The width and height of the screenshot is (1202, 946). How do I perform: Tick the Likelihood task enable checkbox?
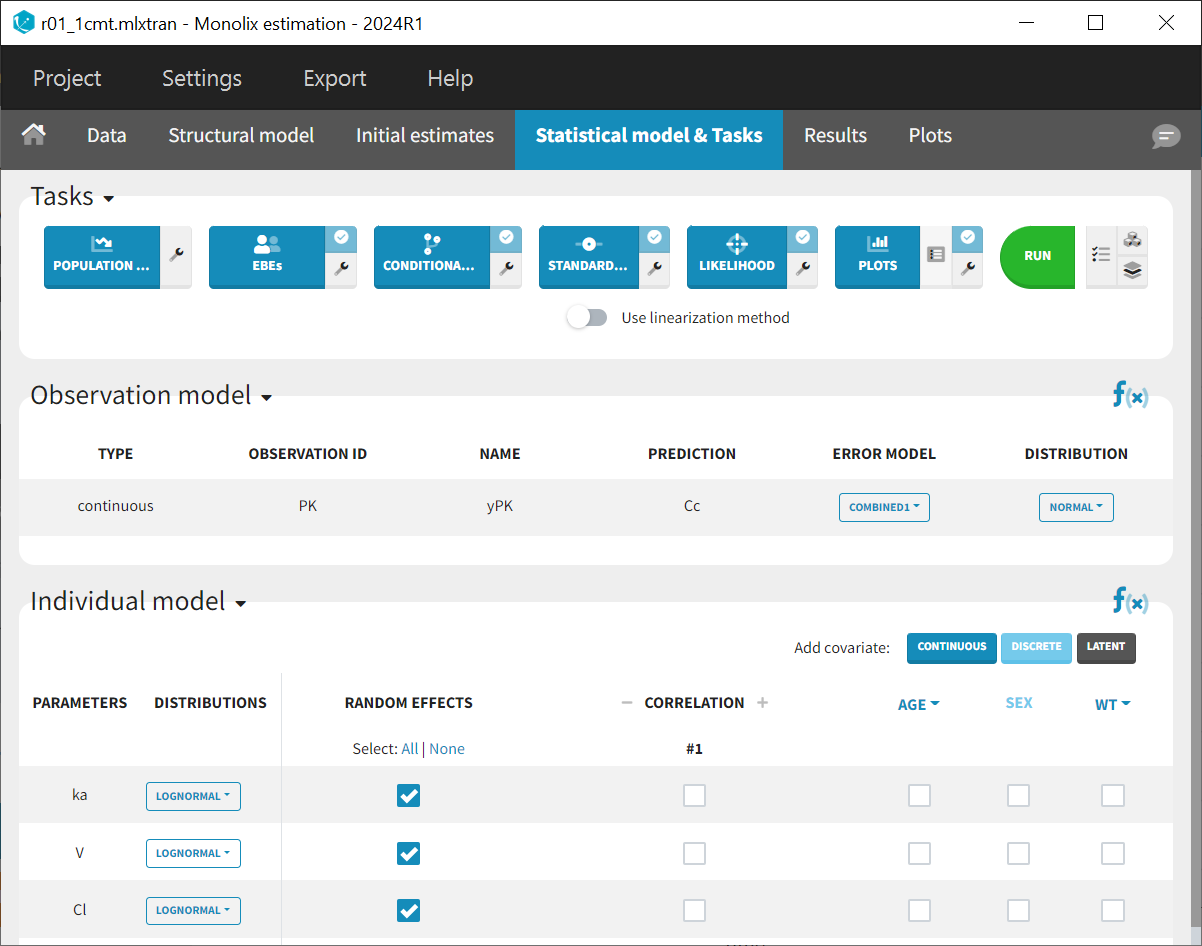tap(802, 238)
